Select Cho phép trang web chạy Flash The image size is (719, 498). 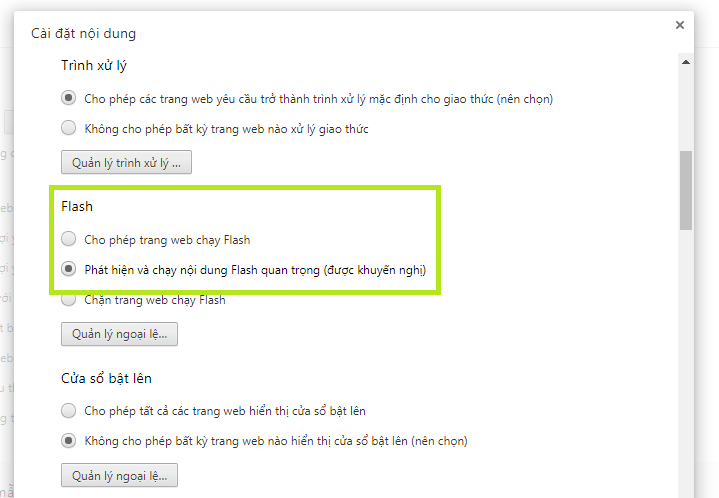pos(69,239)
